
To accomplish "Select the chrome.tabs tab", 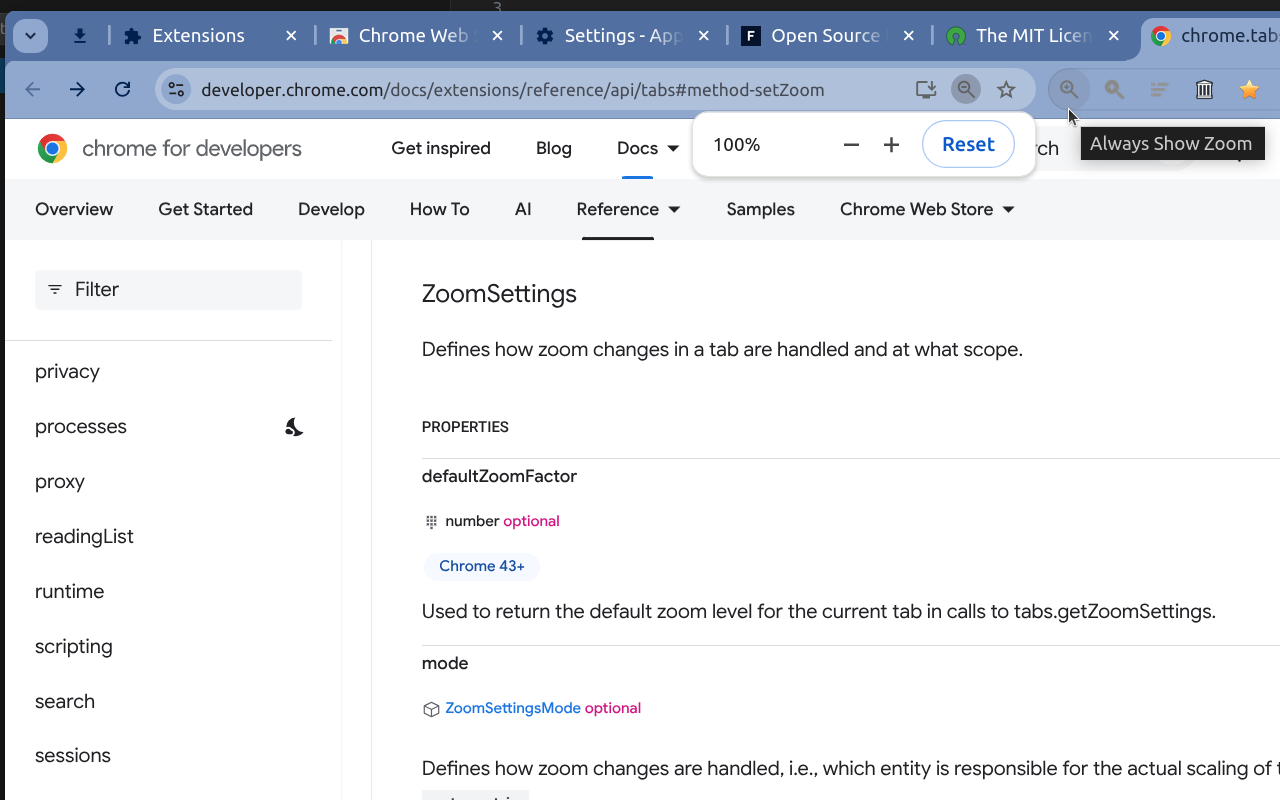I will 1215,36.
